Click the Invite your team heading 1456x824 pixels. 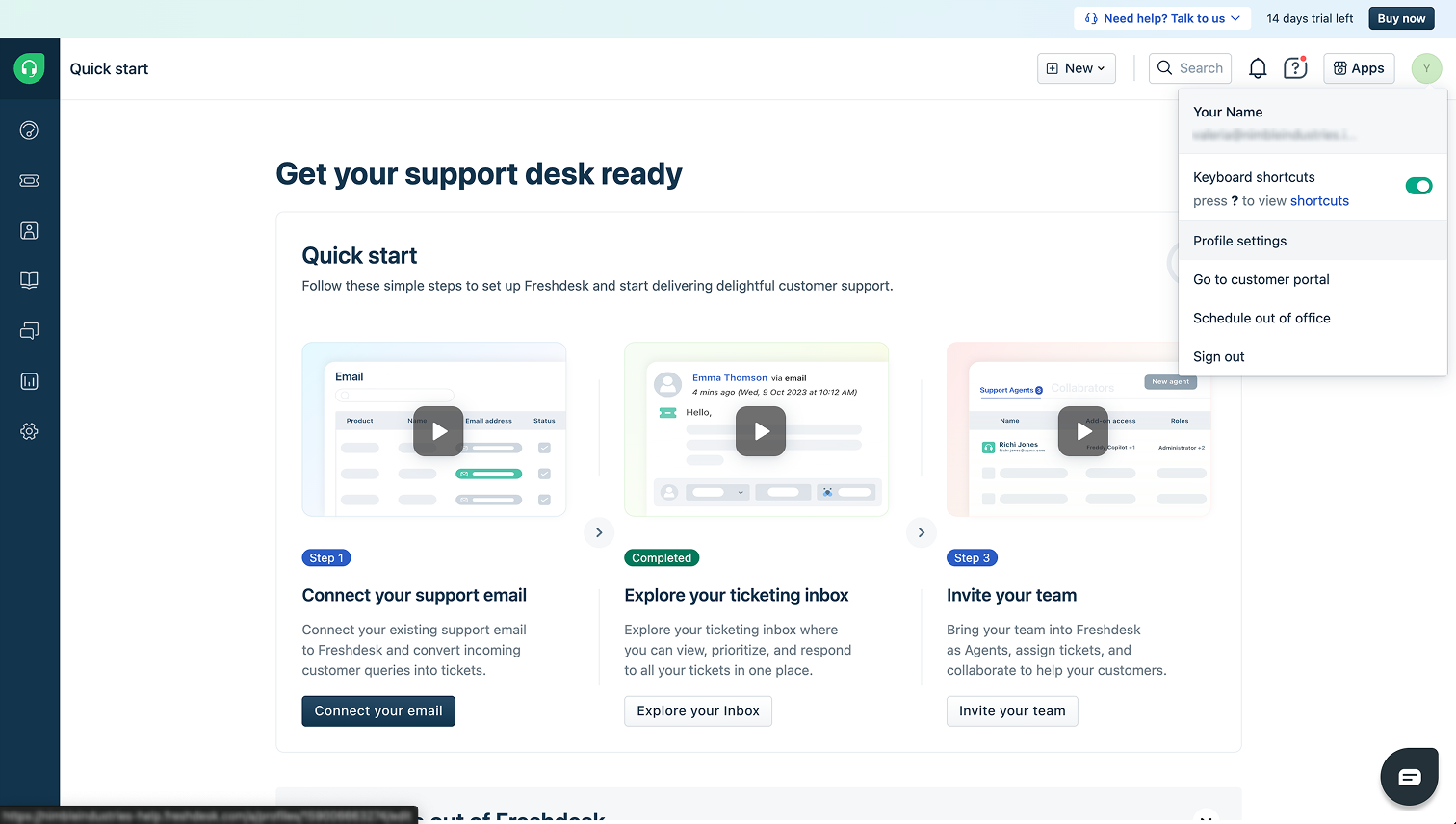click(x=1011, y=595)
